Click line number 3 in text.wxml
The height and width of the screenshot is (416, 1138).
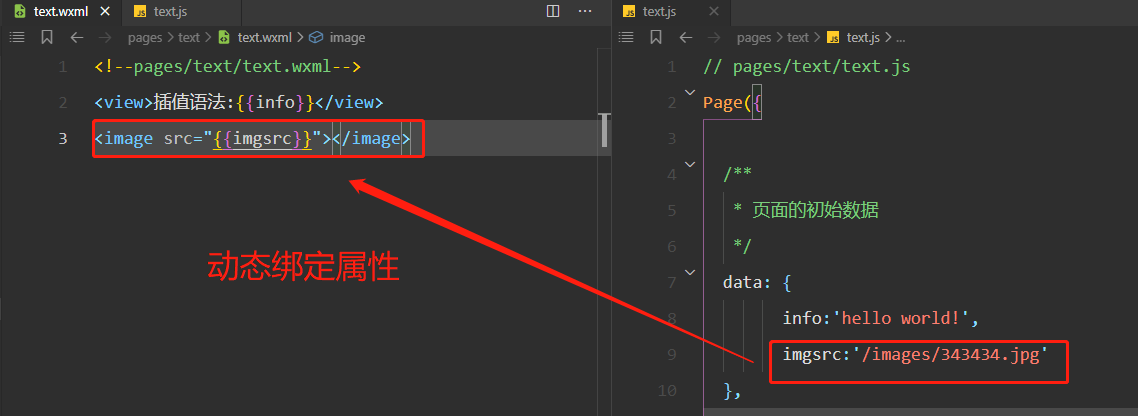[x=63, y=139]
